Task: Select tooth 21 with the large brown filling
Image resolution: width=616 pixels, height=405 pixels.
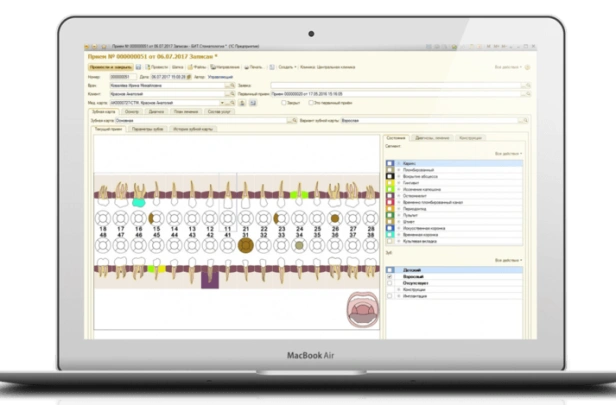Action: point(245,245)
